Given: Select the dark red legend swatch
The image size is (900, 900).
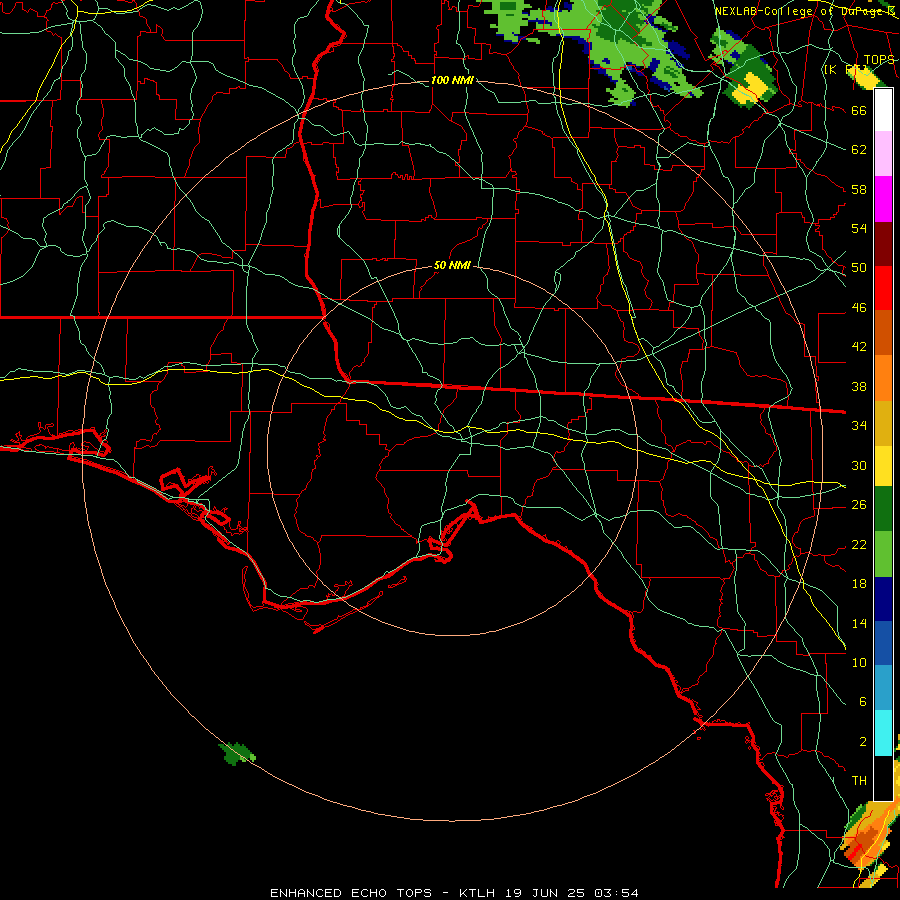Looking at the screenshot, I should click(883, 244).
